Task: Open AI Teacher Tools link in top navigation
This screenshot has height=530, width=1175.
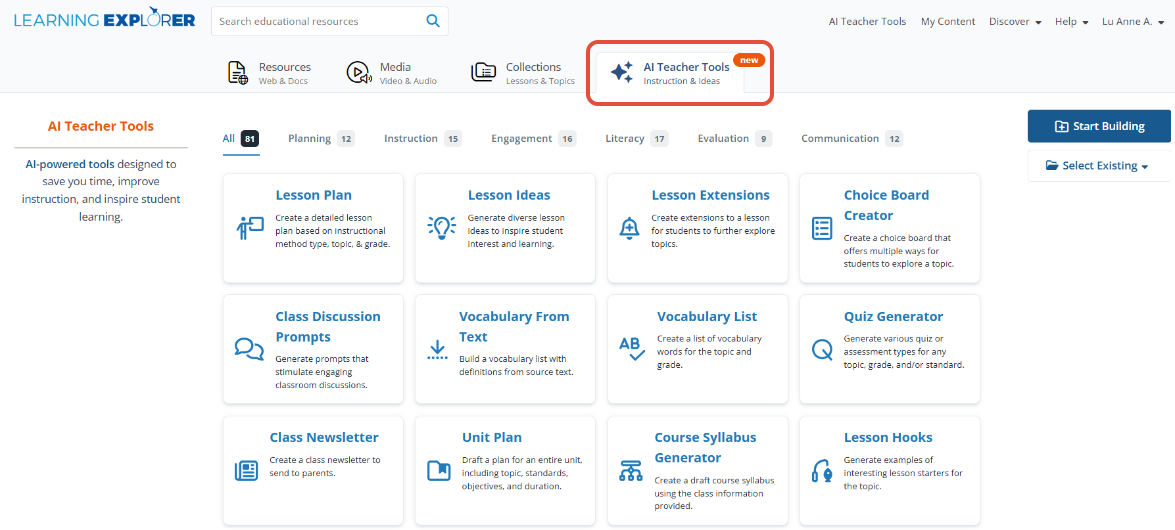Action: (x=867, y=22)
